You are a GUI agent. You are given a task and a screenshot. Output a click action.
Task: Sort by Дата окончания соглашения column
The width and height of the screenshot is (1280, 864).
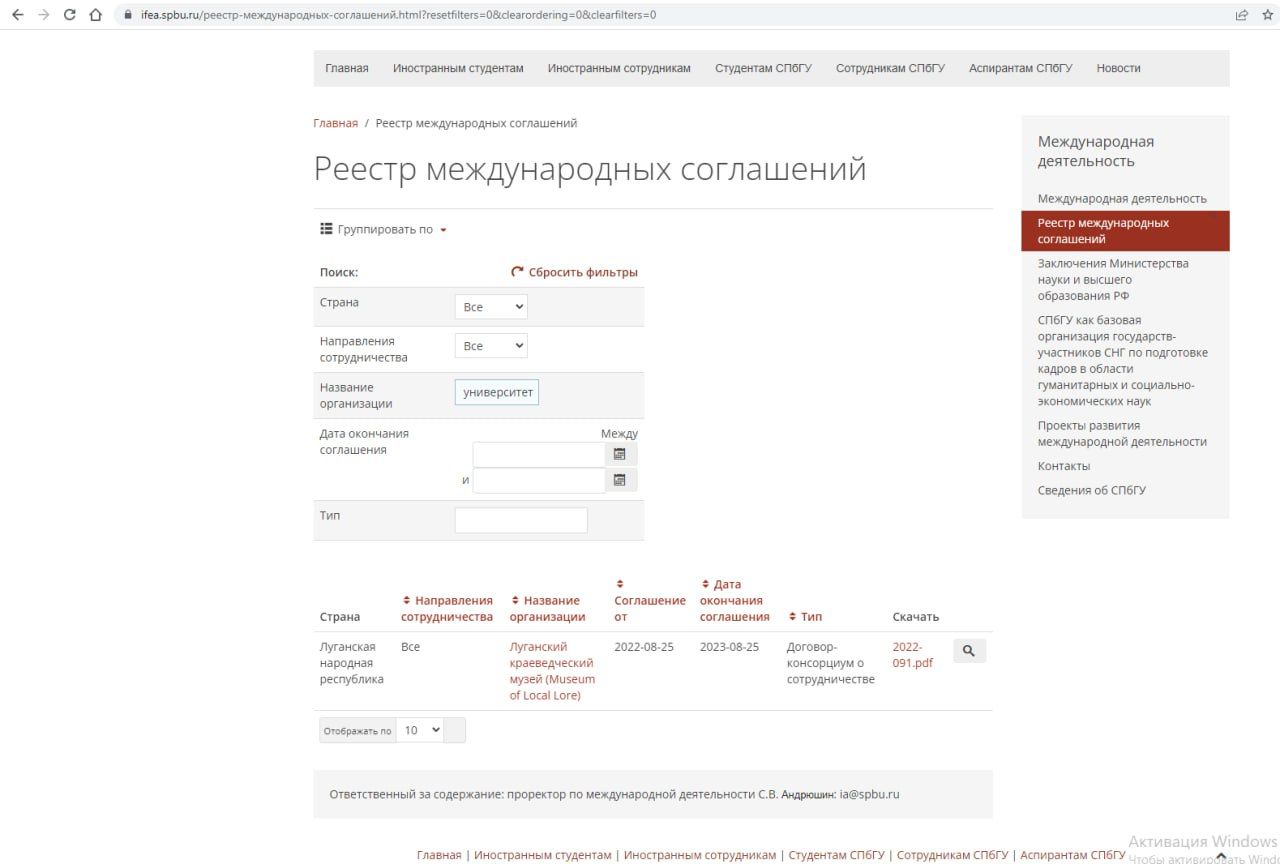click(x=735, y=600)
